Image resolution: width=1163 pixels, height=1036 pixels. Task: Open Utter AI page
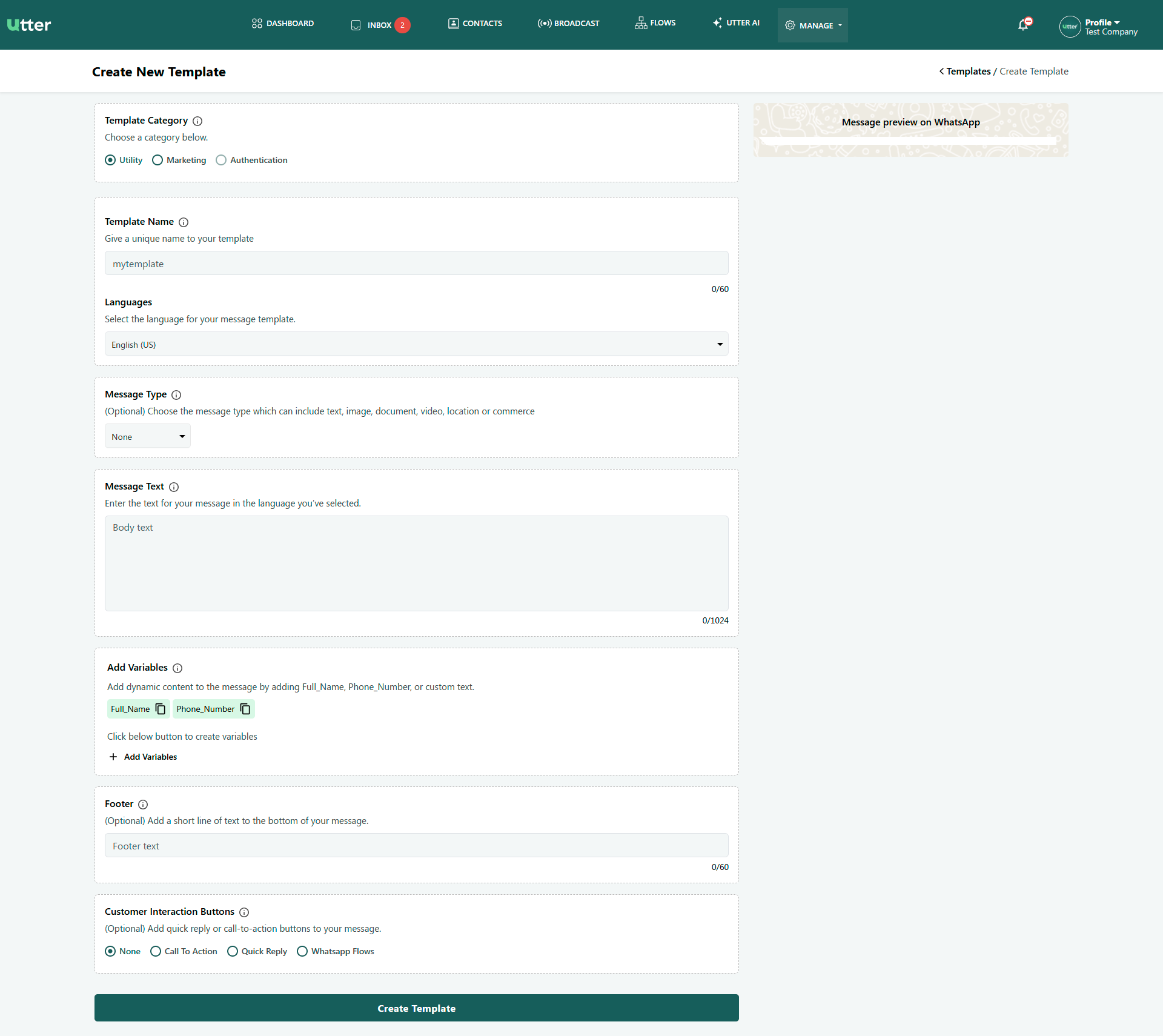tap(736, 23)
